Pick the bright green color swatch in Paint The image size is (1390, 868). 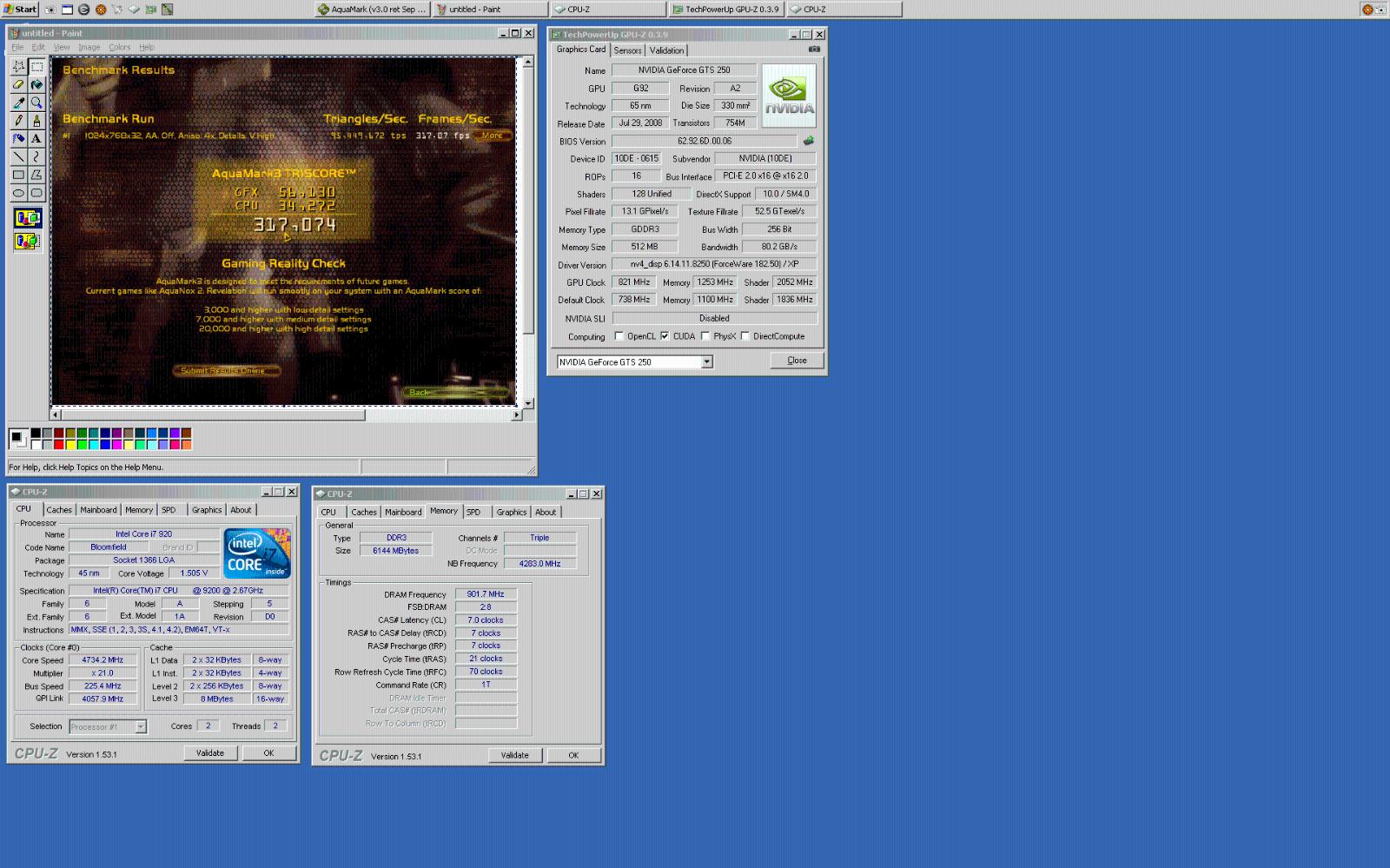(82, 444)
